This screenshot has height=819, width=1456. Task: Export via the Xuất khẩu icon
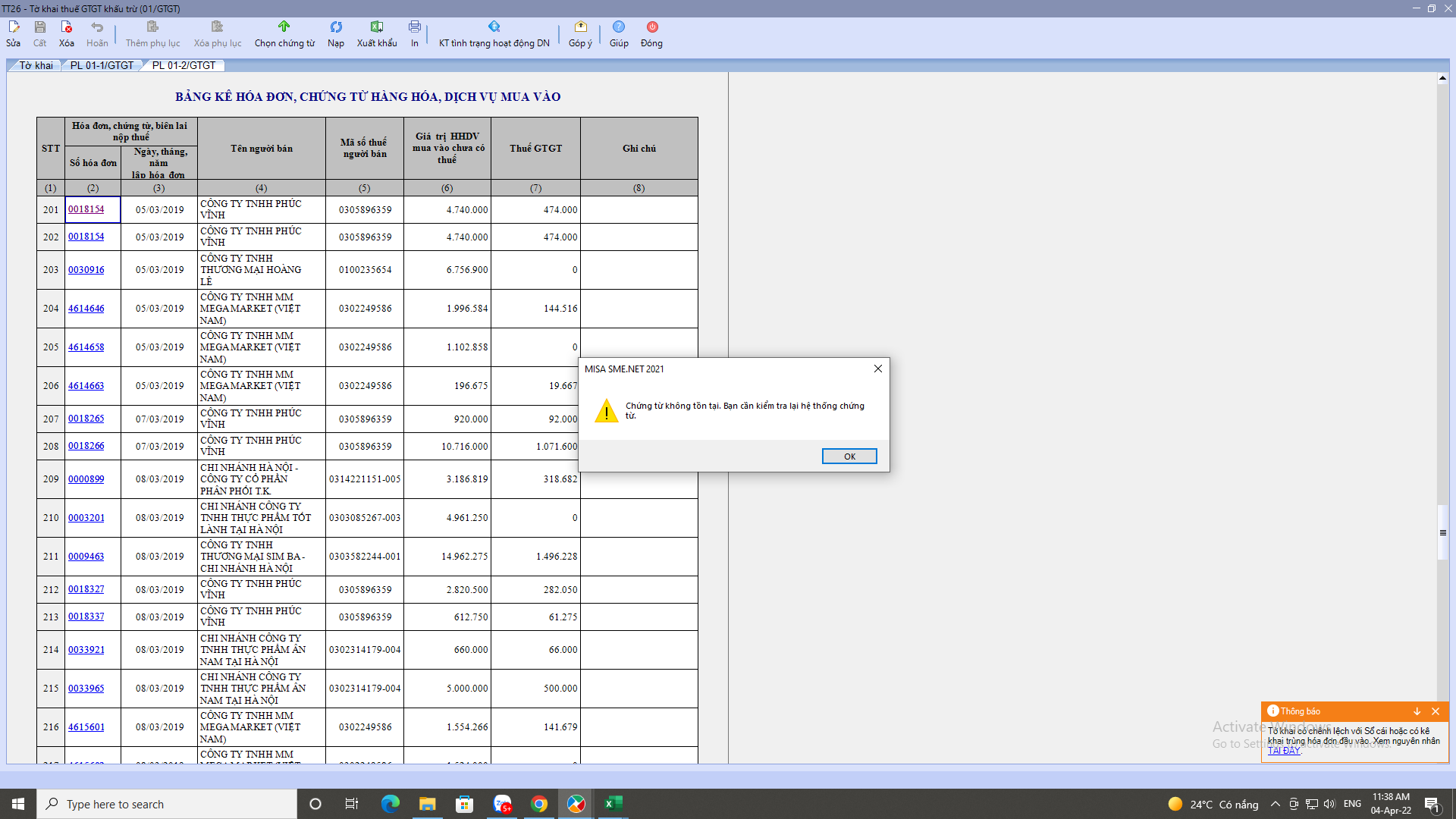click(377, 34)
